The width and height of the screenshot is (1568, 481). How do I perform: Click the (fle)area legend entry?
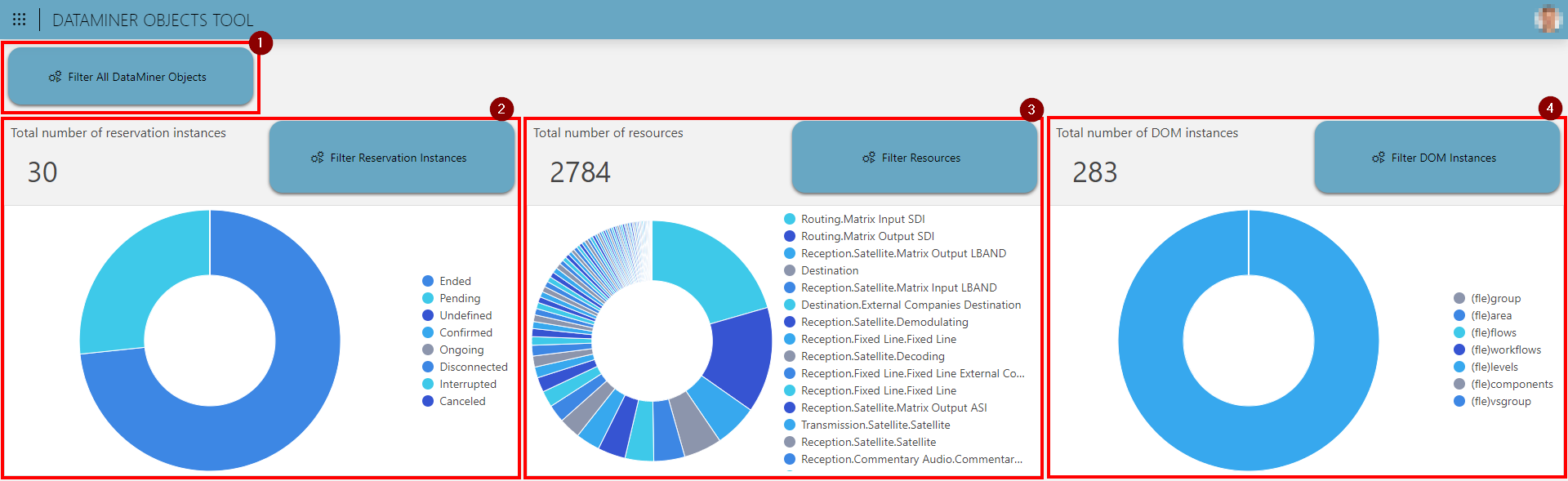point(1483,315)
